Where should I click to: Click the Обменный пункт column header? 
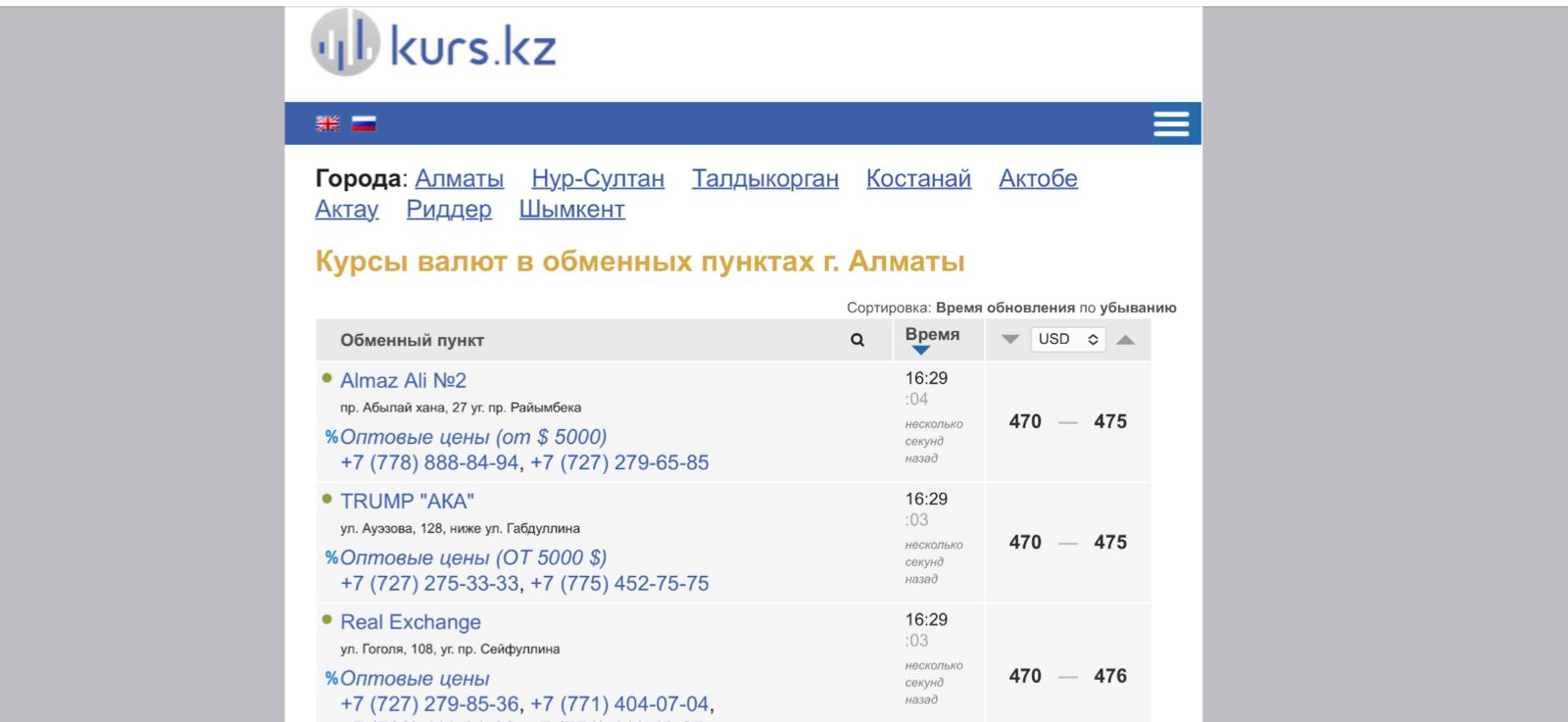412,341
